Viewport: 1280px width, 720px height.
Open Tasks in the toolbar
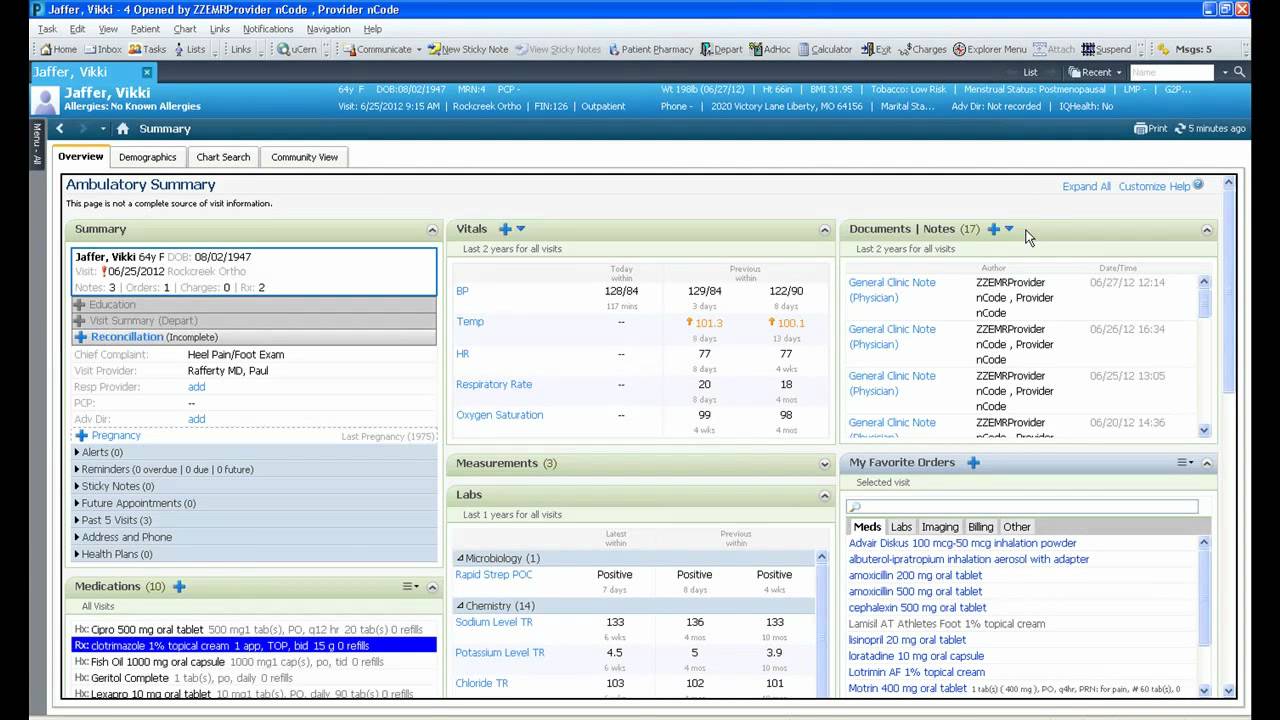pos(147,49)
